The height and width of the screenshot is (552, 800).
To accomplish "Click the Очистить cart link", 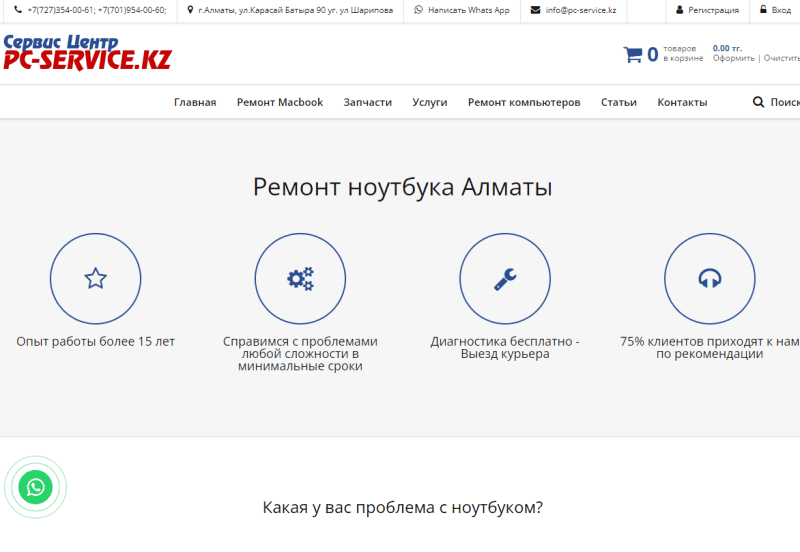I will pos(782,58).
